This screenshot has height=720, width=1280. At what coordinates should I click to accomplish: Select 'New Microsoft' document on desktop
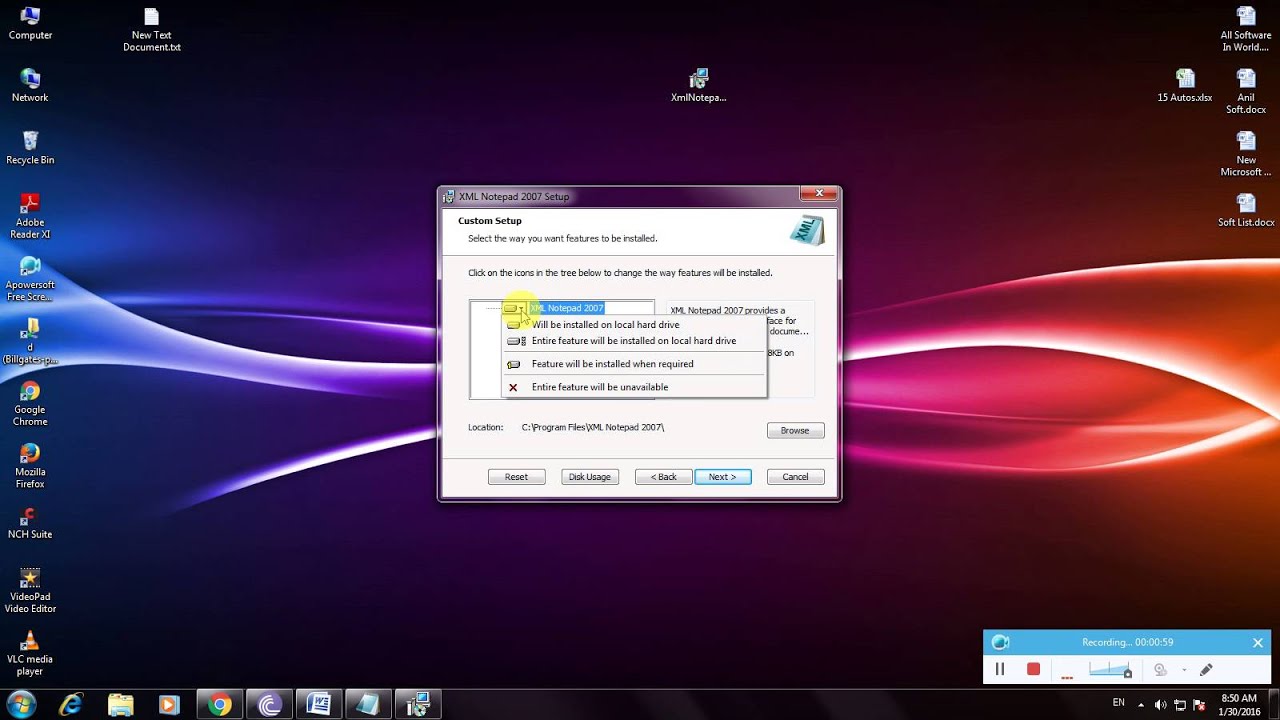[x=1246, y=153]
